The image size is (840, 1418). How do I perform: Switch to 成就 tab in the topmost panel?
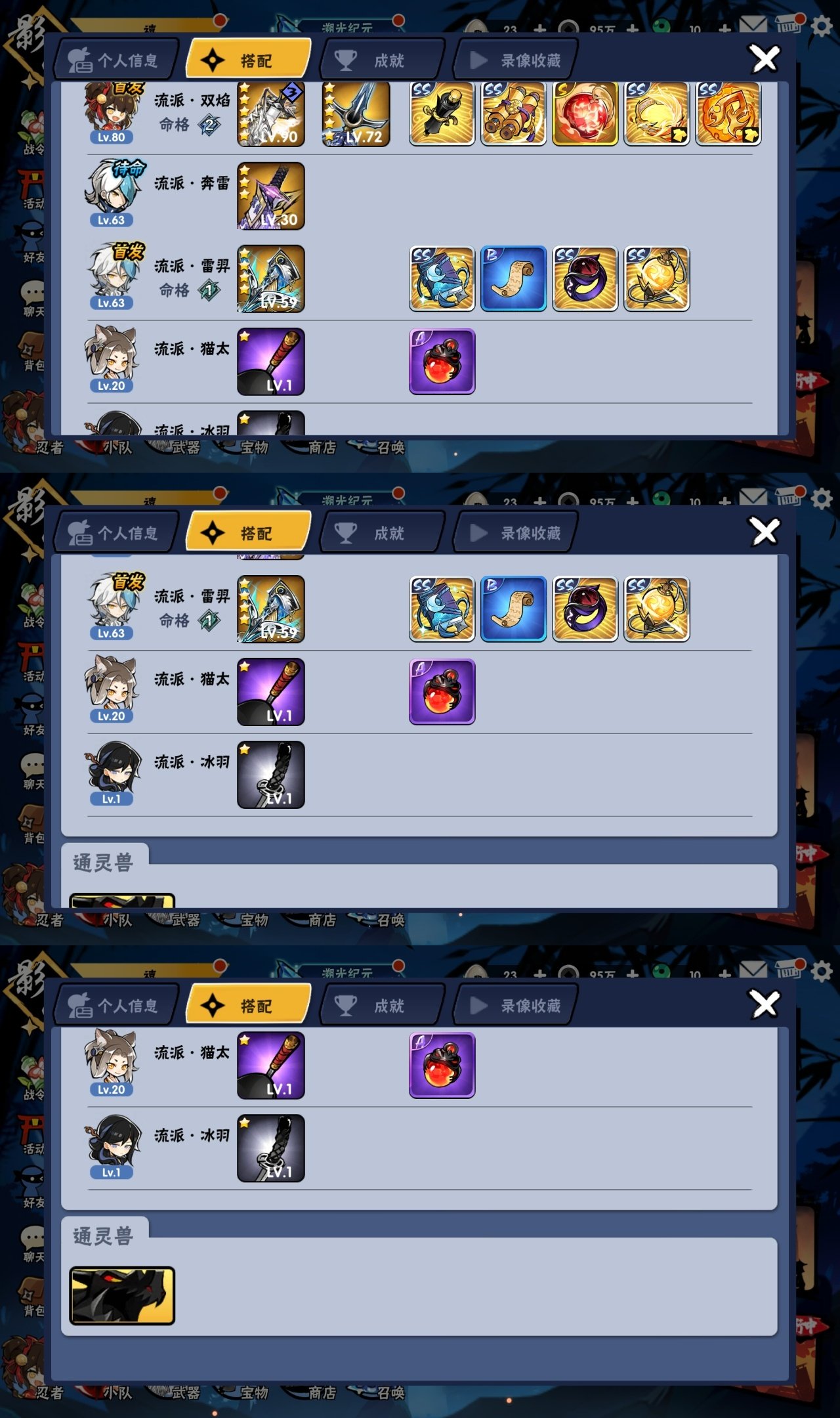(383, 60)
